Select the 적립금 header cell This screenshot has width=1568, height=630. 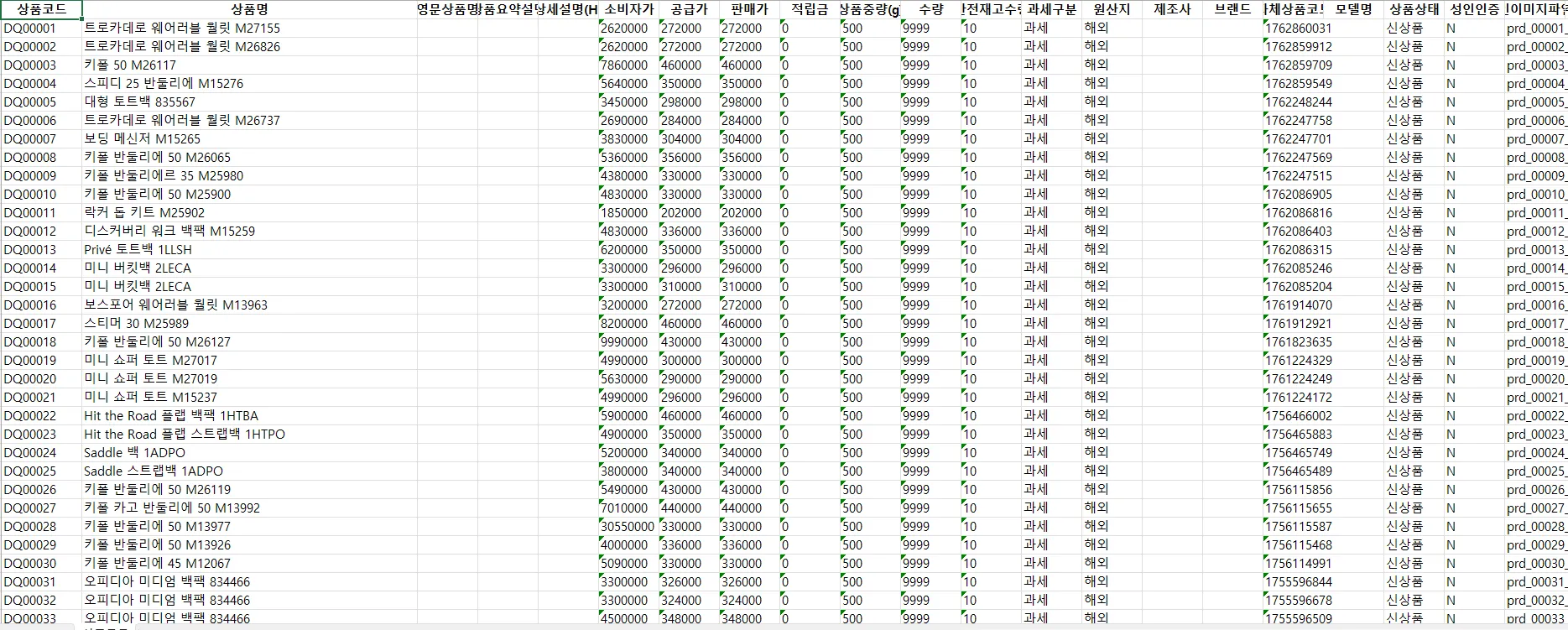[810, 9]
